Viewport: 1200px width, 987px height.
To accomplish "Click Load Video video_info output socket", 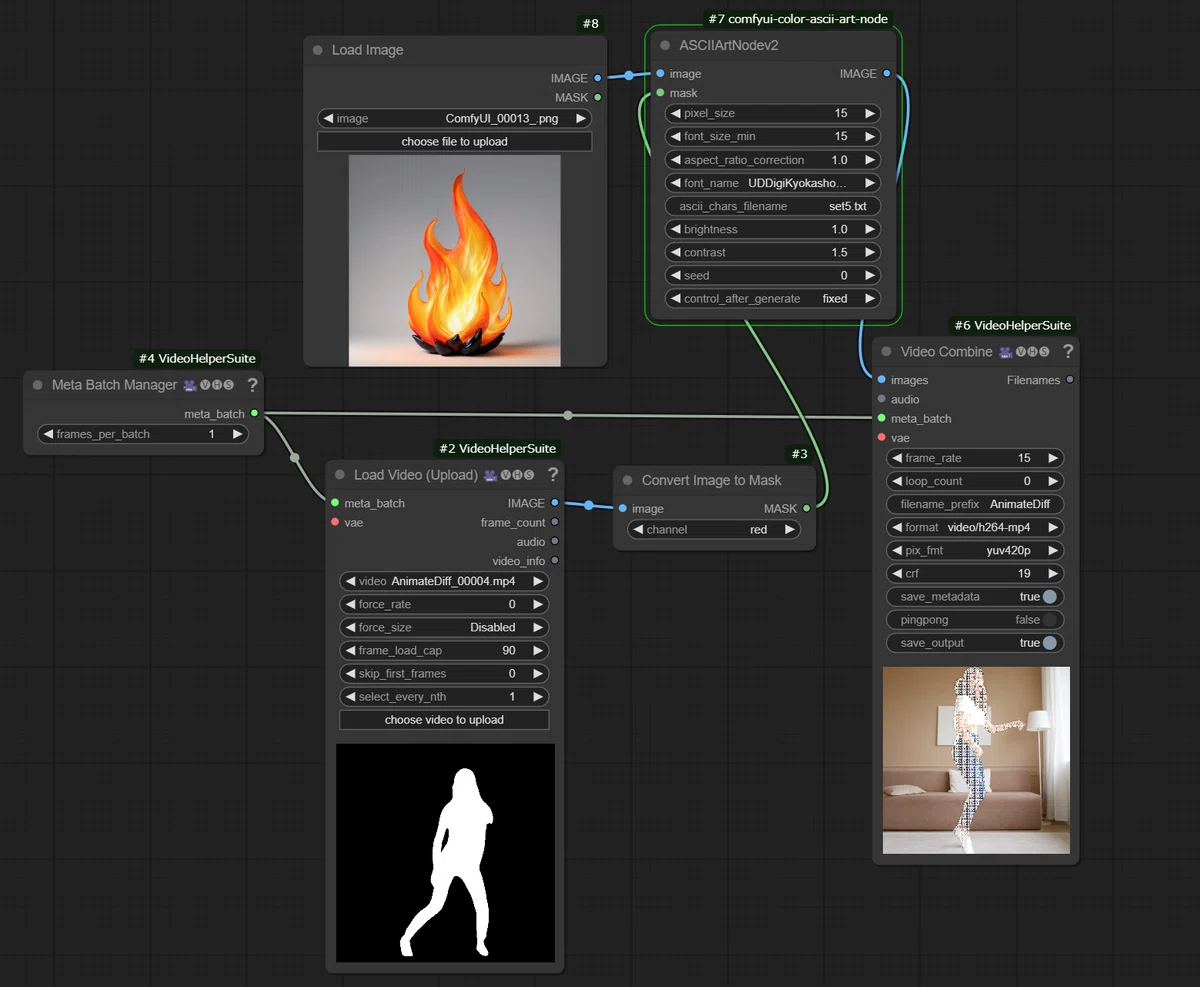I will [x=555, y=561].
